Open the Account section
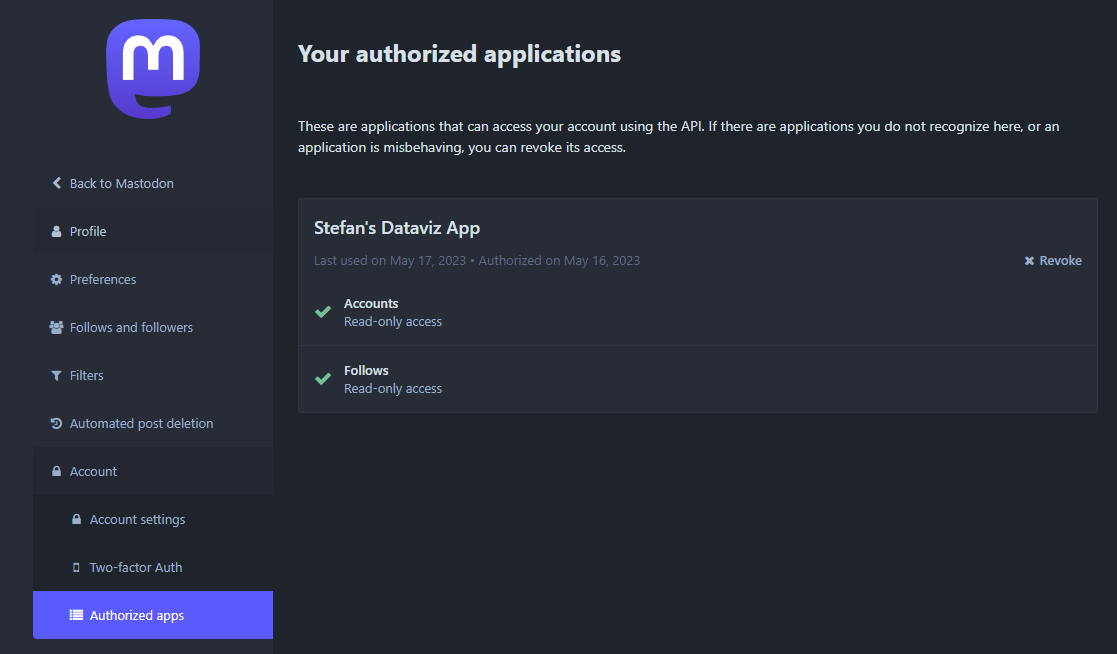 pyautogui.click(x=153, y=471)
